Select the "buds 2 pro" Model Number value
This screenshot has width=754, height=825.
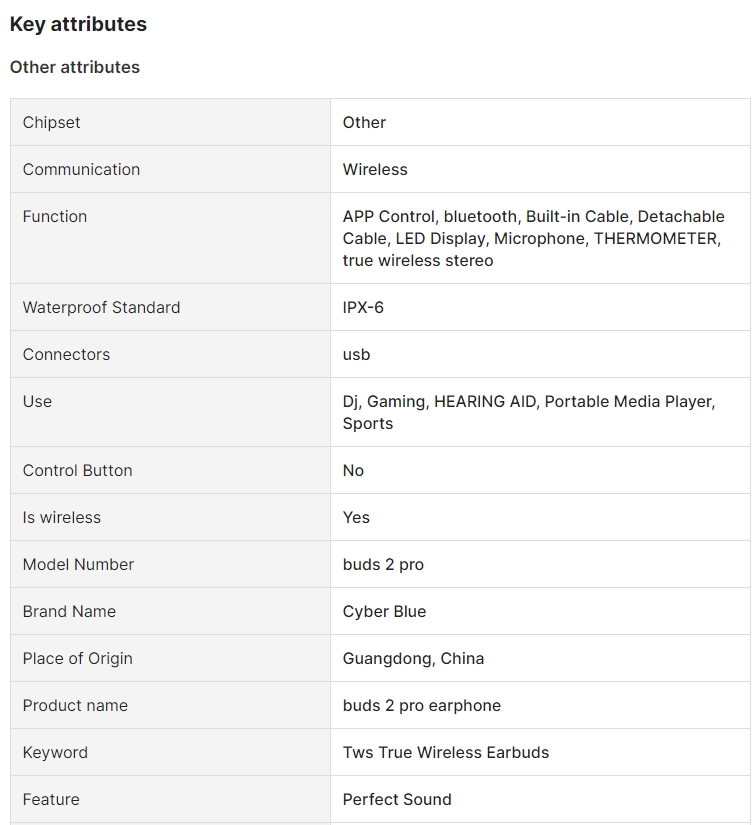tap(383, 564)
